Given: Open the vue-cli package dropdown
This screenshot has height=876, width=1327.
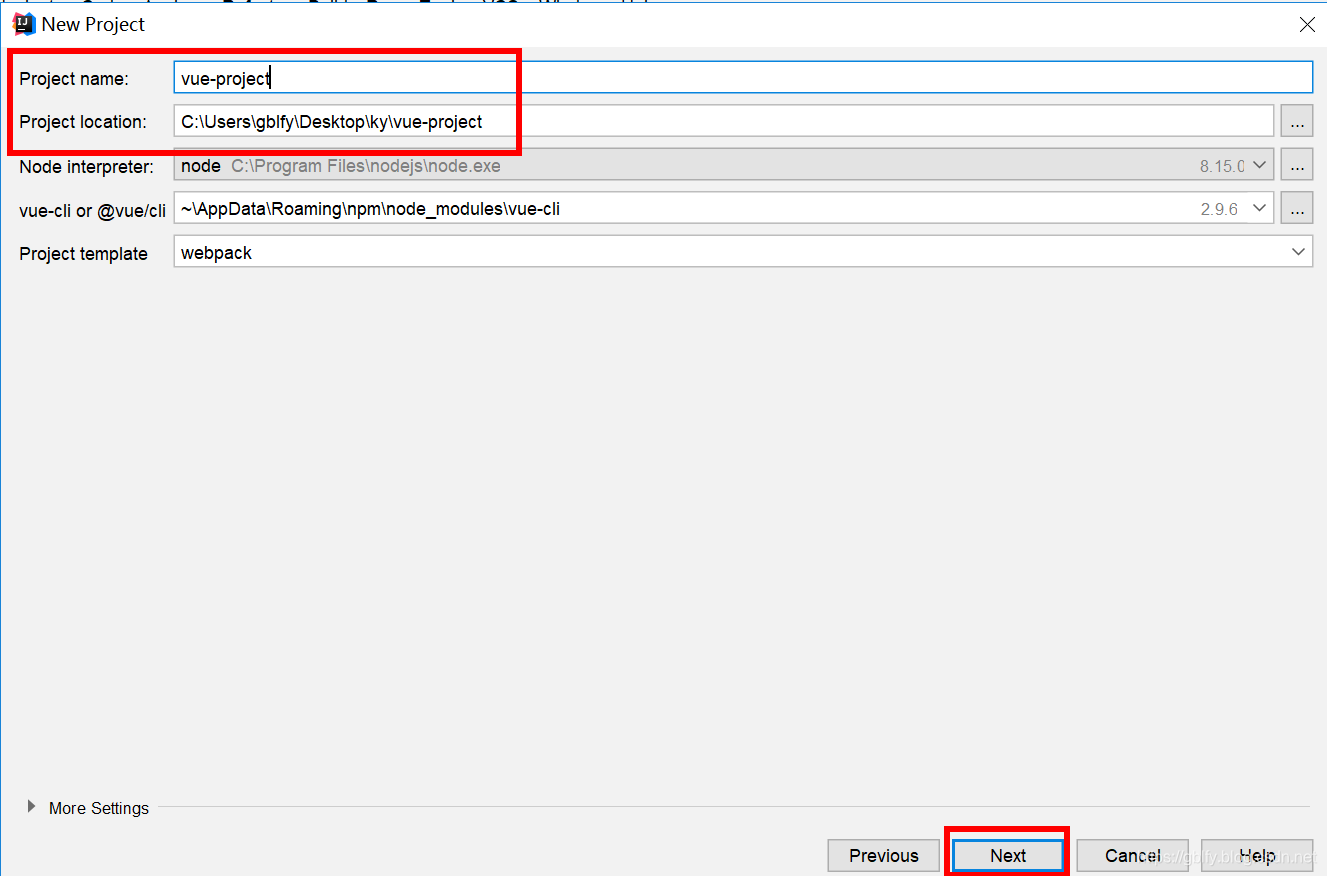Looking at the screenshot, I should click(1260, 209).
